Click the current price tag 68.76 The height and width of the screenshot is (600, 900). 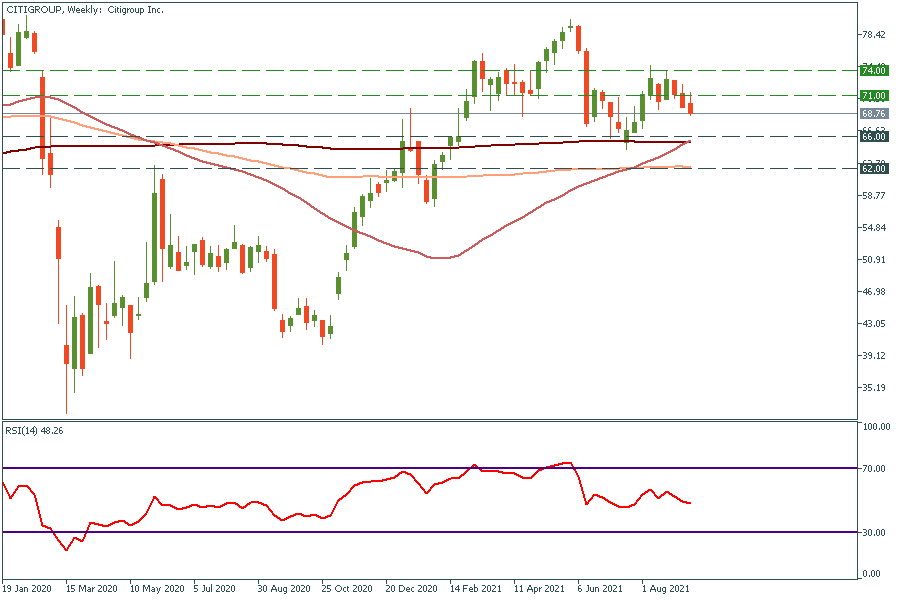873,114
